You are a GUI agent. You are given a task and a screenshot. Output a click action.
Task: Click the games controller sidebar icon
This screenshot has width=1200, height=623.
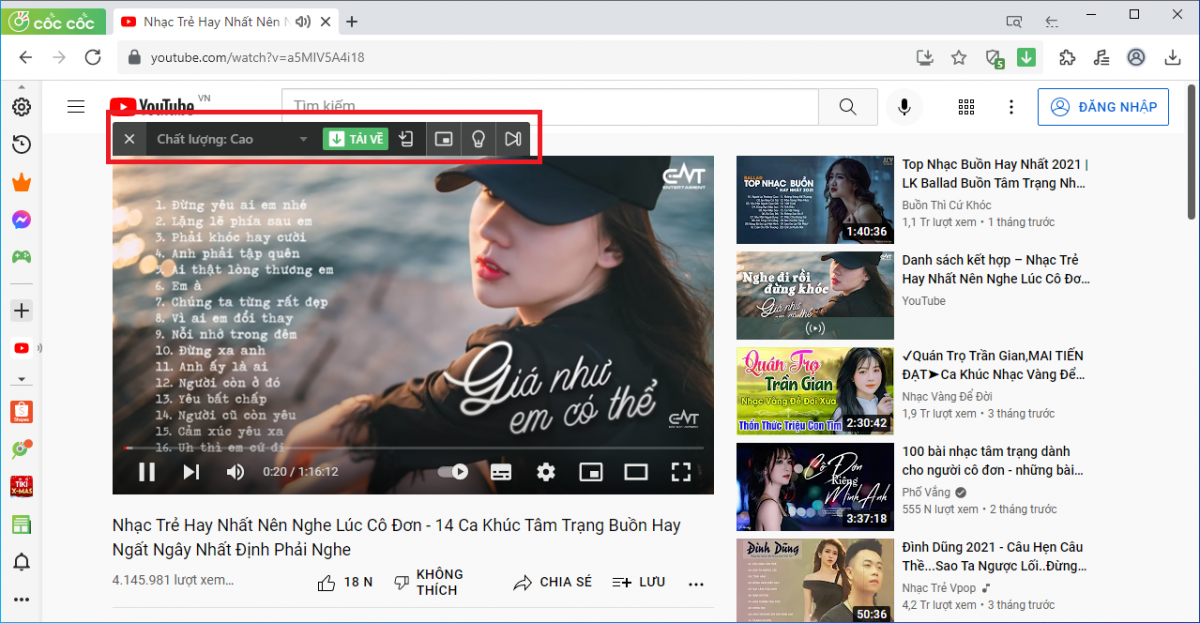(21, 257)
